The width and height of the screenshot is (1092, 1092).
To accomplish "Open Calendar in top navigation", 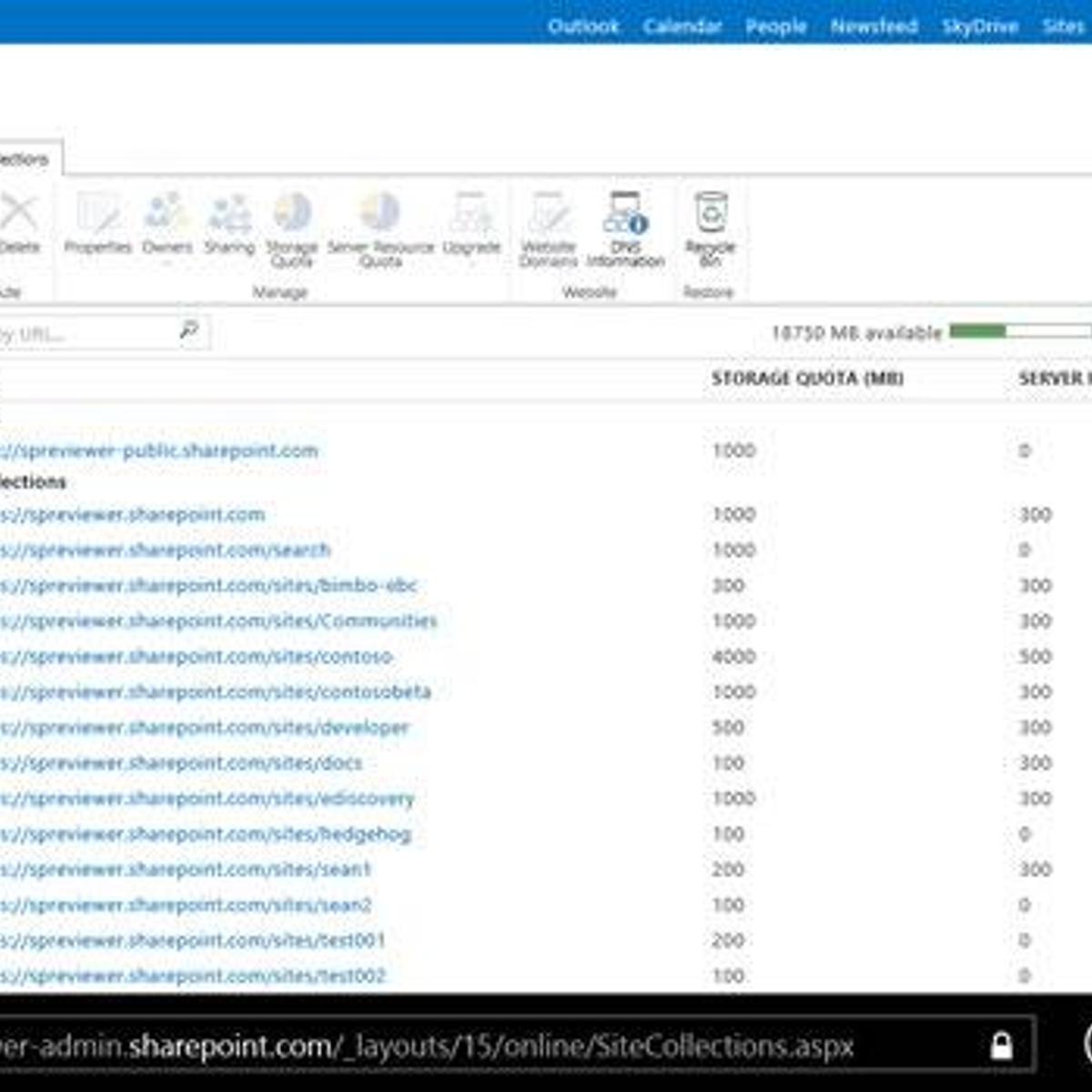I will pos(682,26).
